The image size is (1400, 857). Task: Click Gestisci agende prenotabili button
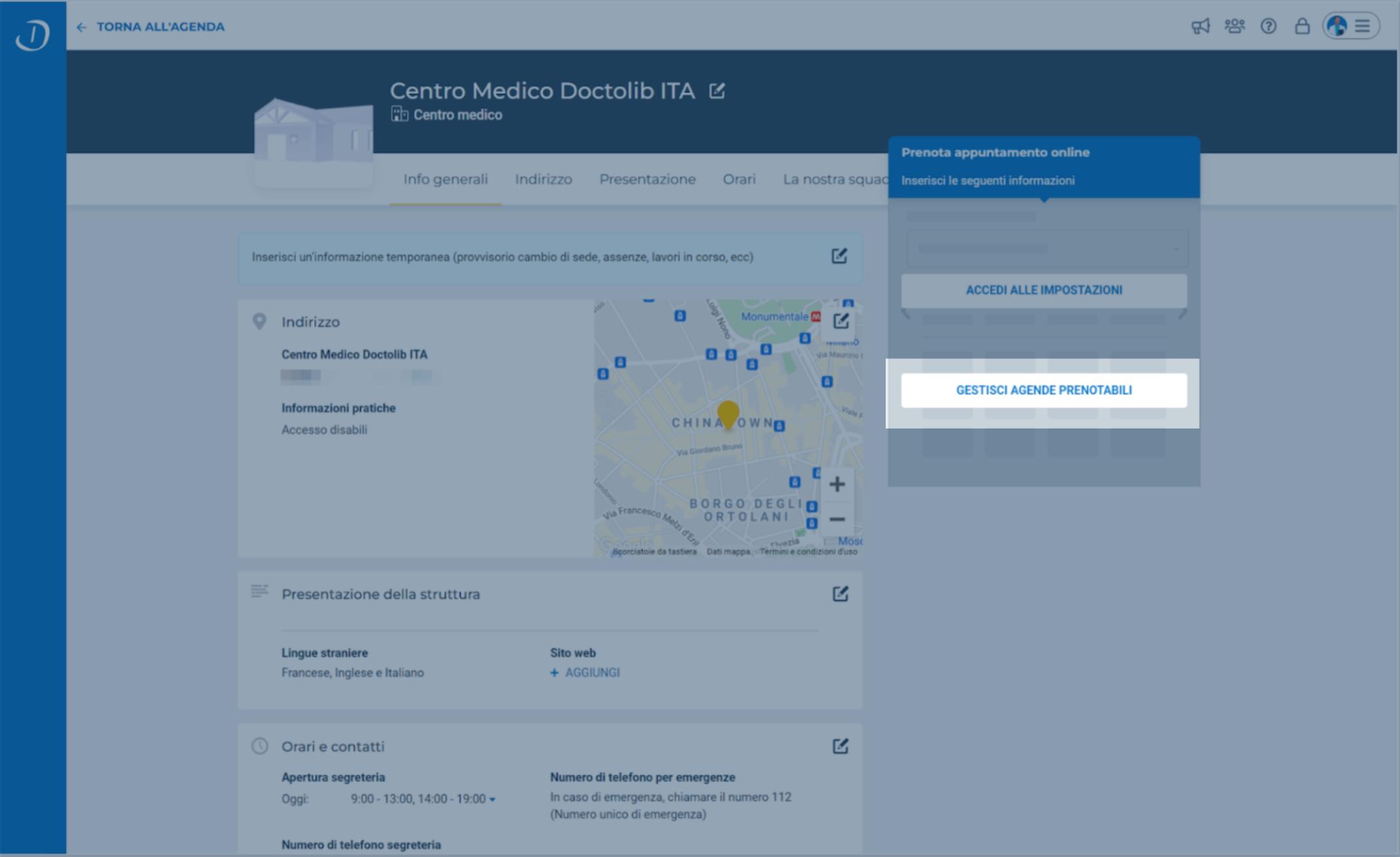1044,390
